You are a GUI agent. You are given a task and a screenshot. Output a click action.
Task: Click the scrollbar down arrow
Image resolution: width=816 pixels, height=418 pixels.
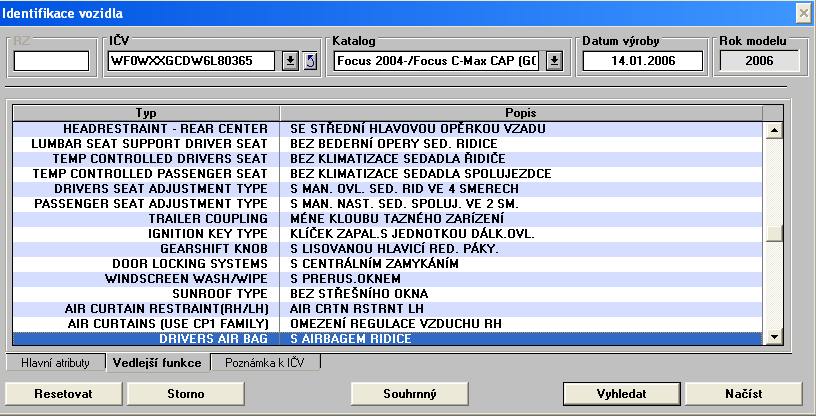(x=773, y=338)
